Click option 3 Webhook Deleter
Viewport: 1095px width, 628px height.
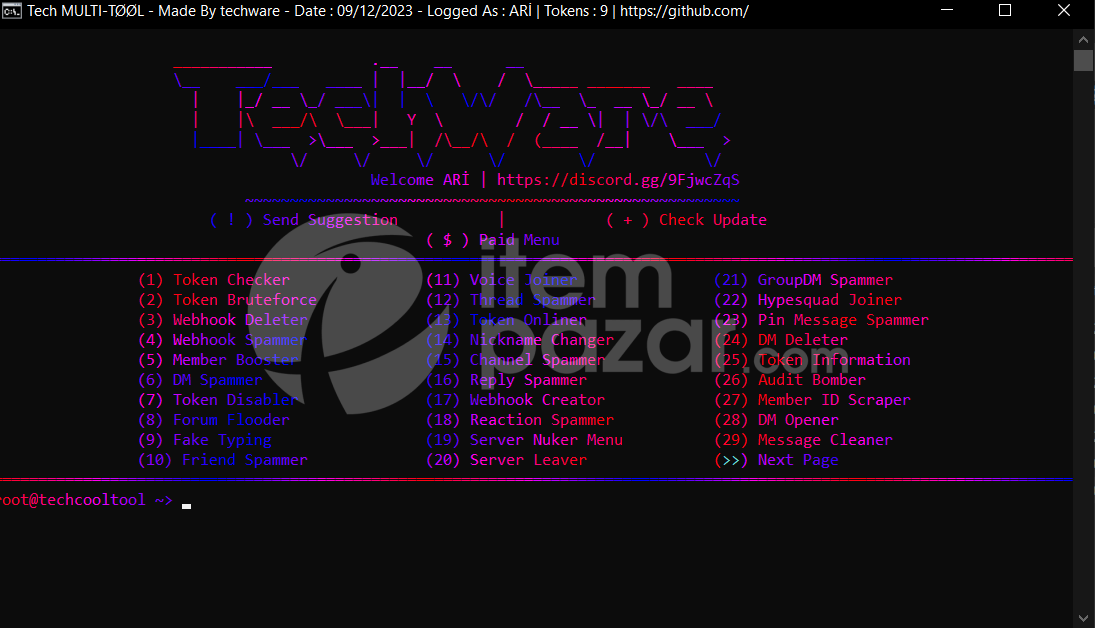point(223,320)
